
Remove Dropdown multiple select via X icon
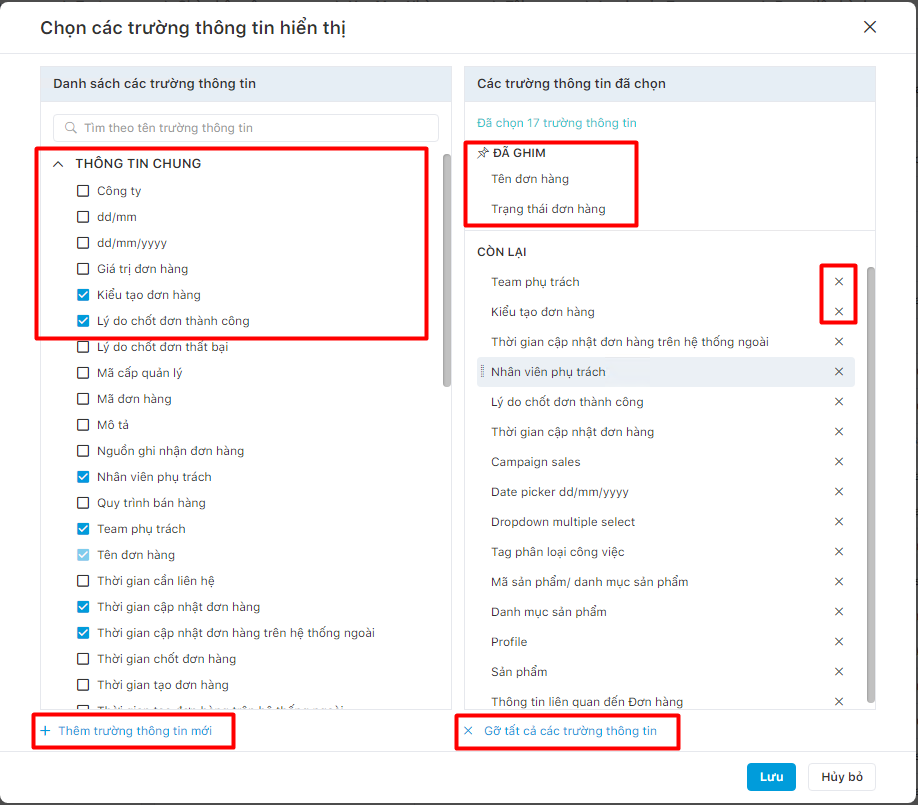(838, 522)
